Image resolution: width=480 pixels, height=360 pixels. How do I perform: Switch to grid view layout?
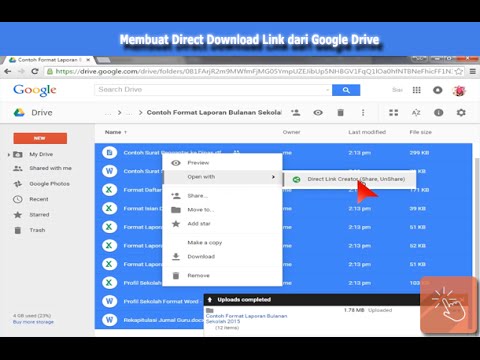(394, 113)
